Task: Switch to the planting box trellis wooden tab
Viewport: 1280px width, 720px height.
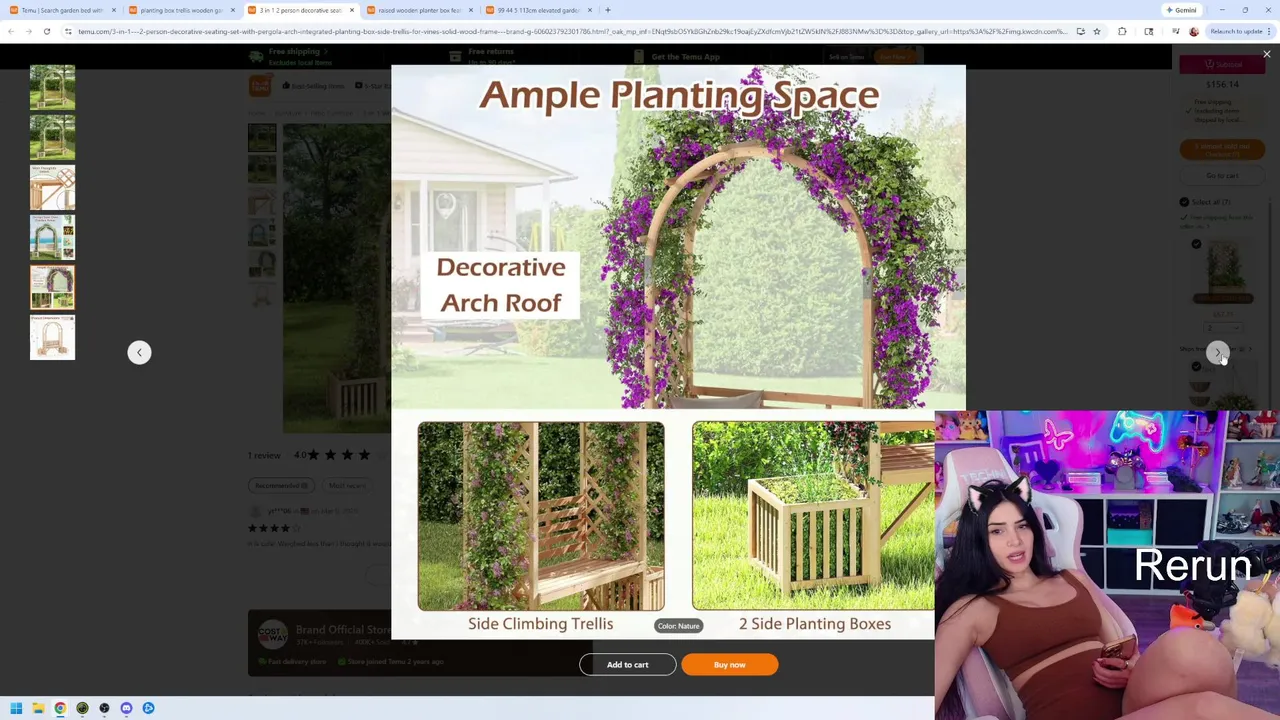Action: (180, 10)
